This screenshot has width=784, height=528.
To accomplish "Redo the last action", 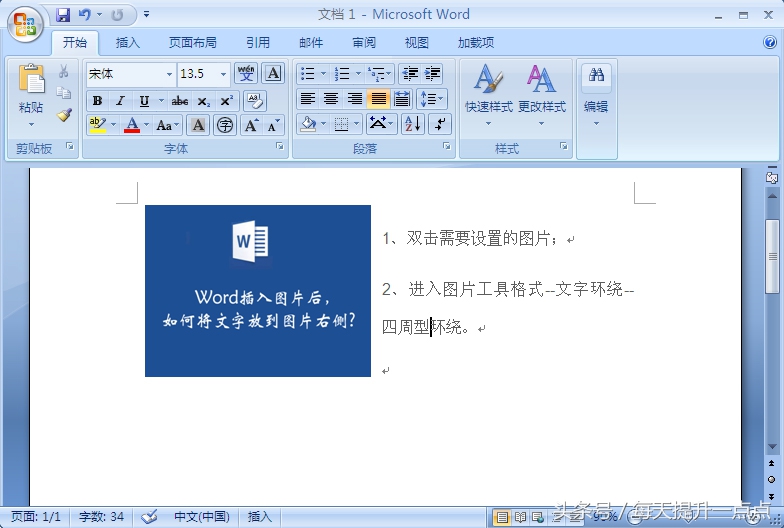I will (118, 15).
